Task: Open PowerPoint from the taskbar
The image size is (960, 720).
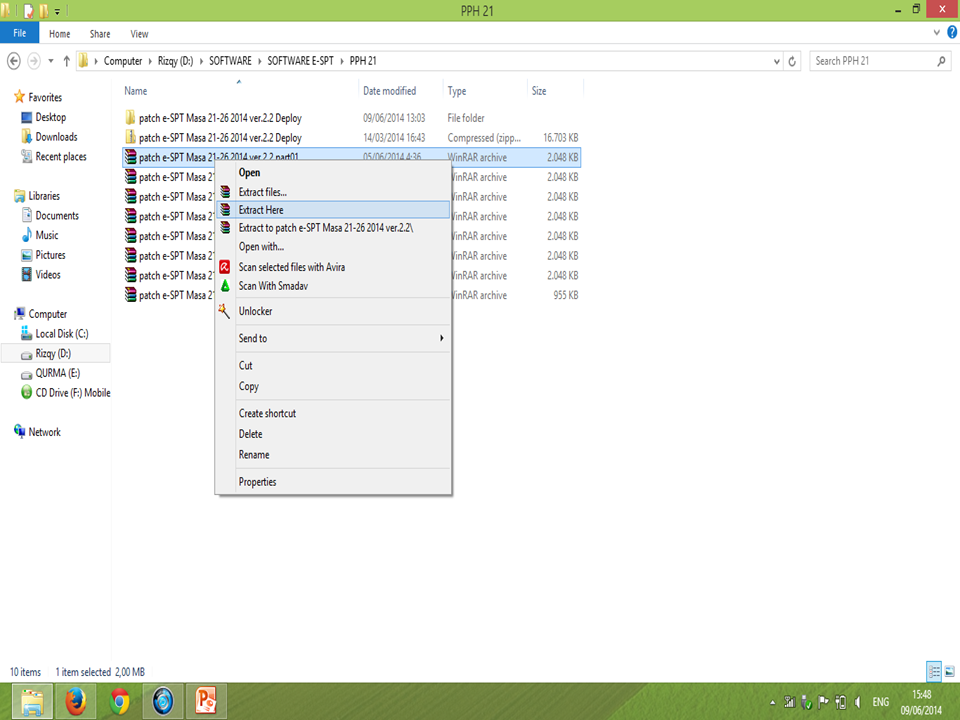Action: click(x=206, y=701)
